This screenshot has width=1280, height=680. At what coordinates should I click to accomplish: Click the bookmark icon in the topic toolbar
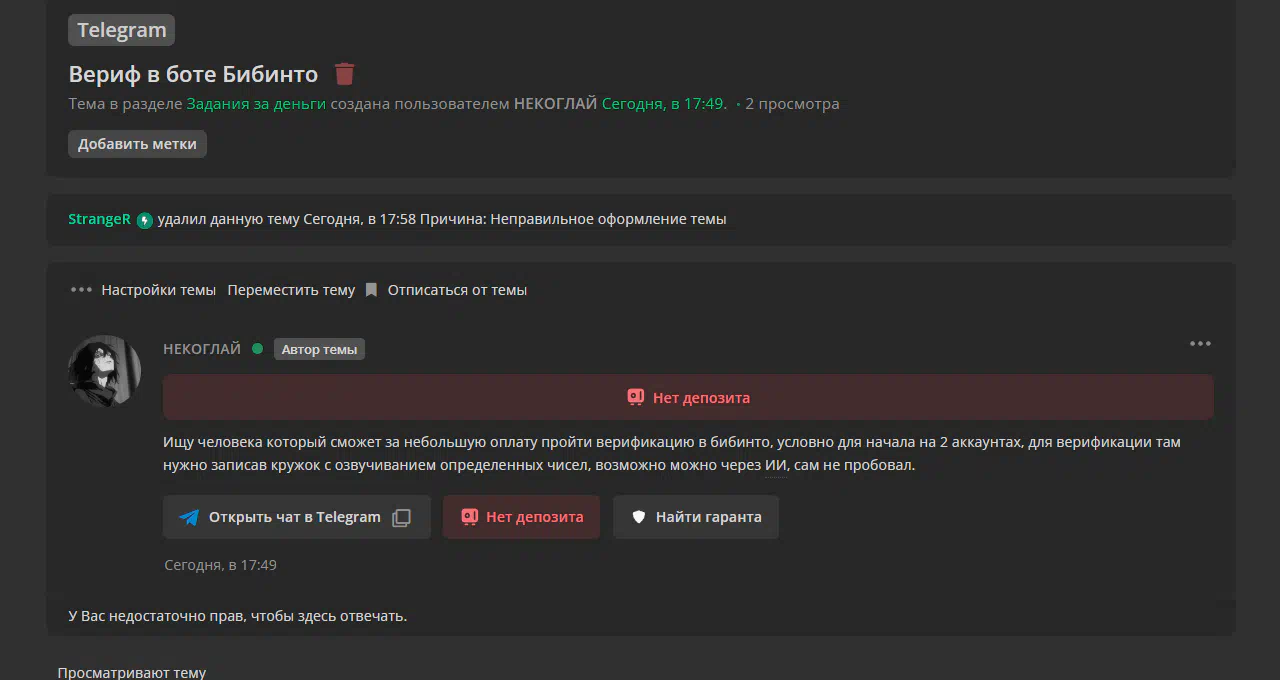(371, 290)
